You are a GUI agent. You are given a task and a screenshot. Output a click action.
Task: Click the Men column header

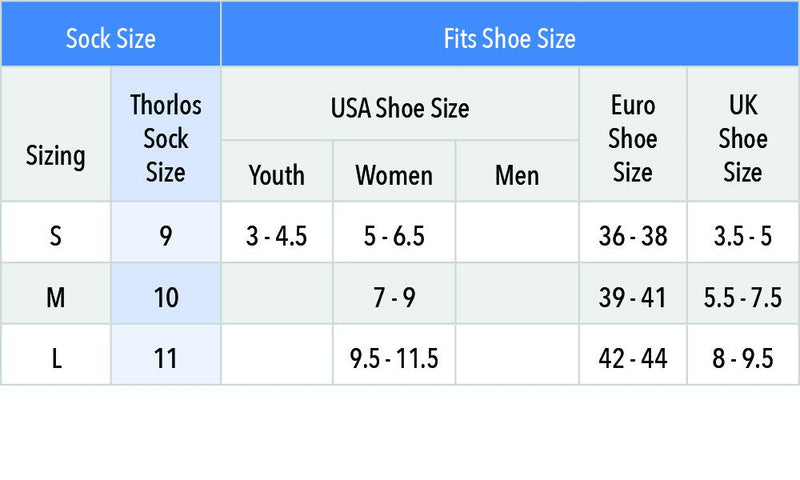tap(517, 171)
